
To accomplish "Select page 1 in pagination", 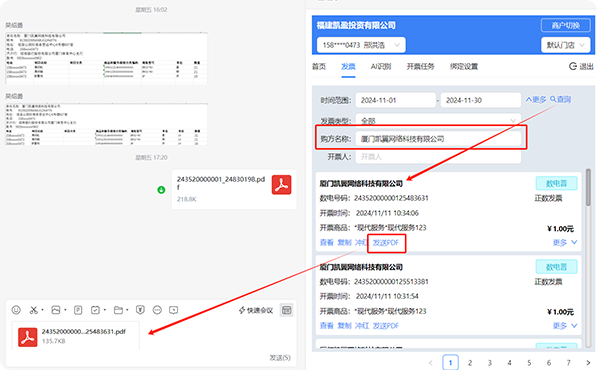I will pyautogui.click(x=450, y=363).
